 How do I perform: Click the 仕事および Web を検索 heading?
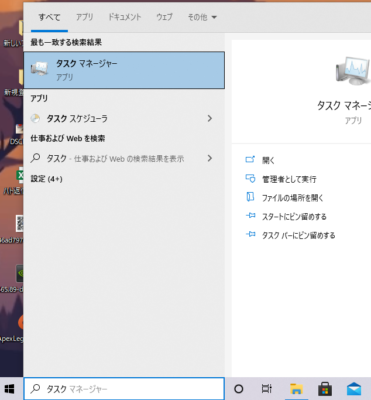(x=68, y=138)
